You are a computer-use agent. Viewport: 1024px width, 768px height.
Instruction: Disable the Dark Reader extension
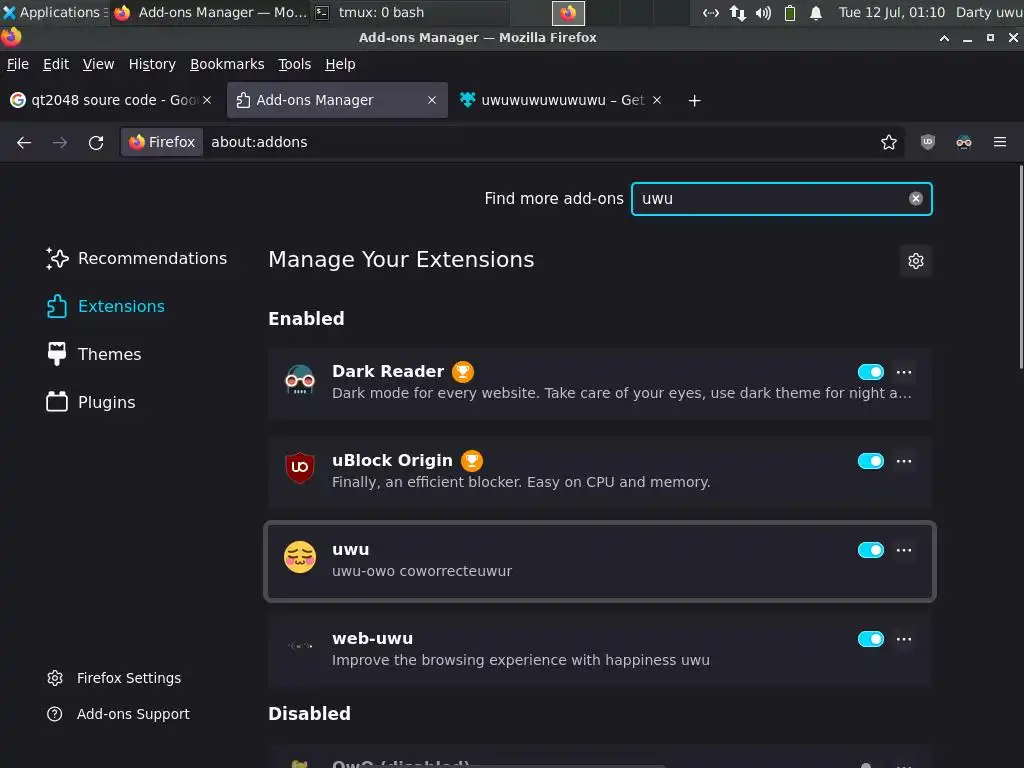871,372
